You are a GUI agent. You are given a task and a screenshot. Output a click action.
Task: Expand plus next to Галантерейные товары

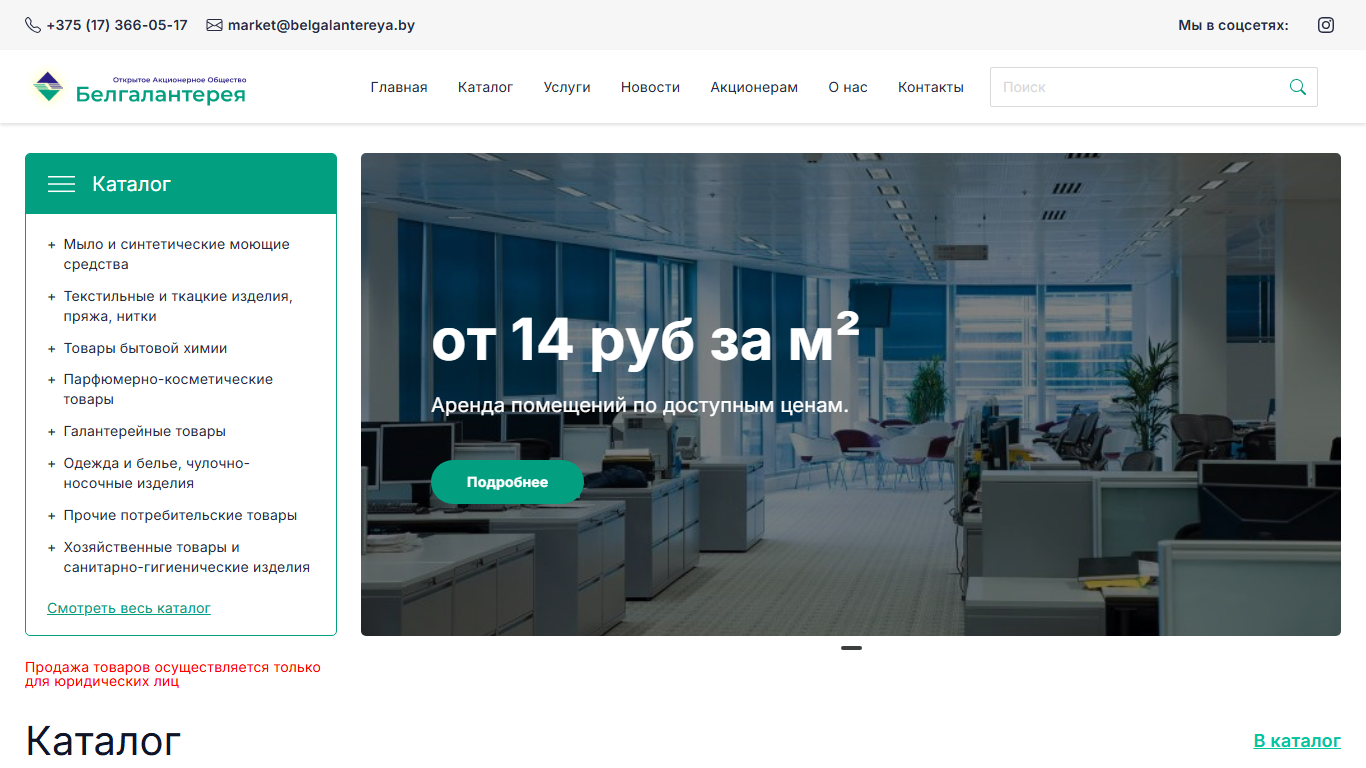(x=52, y=432)
